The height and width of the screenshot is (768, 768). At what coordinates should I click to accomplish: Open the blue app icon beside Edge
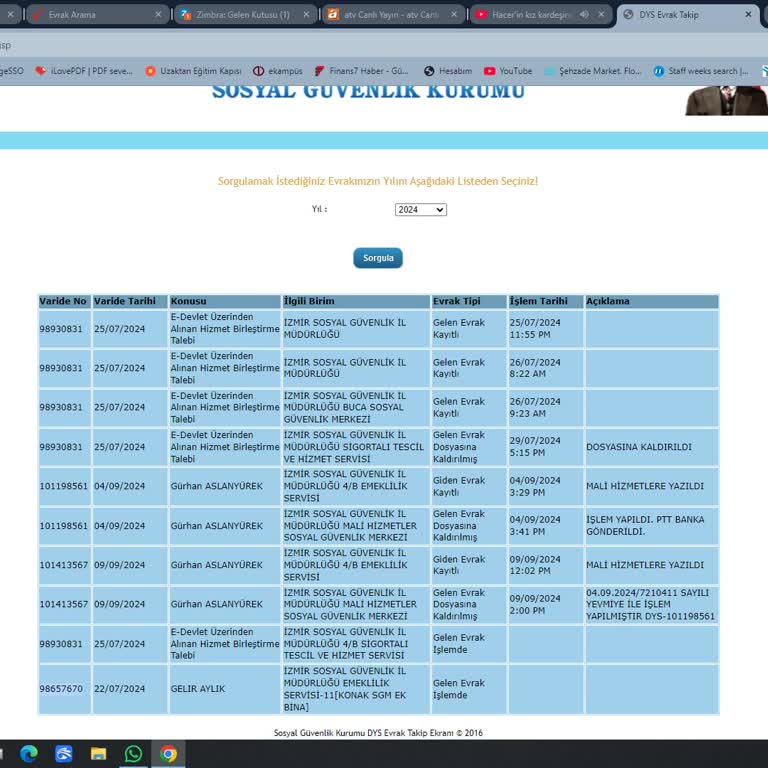64,753
